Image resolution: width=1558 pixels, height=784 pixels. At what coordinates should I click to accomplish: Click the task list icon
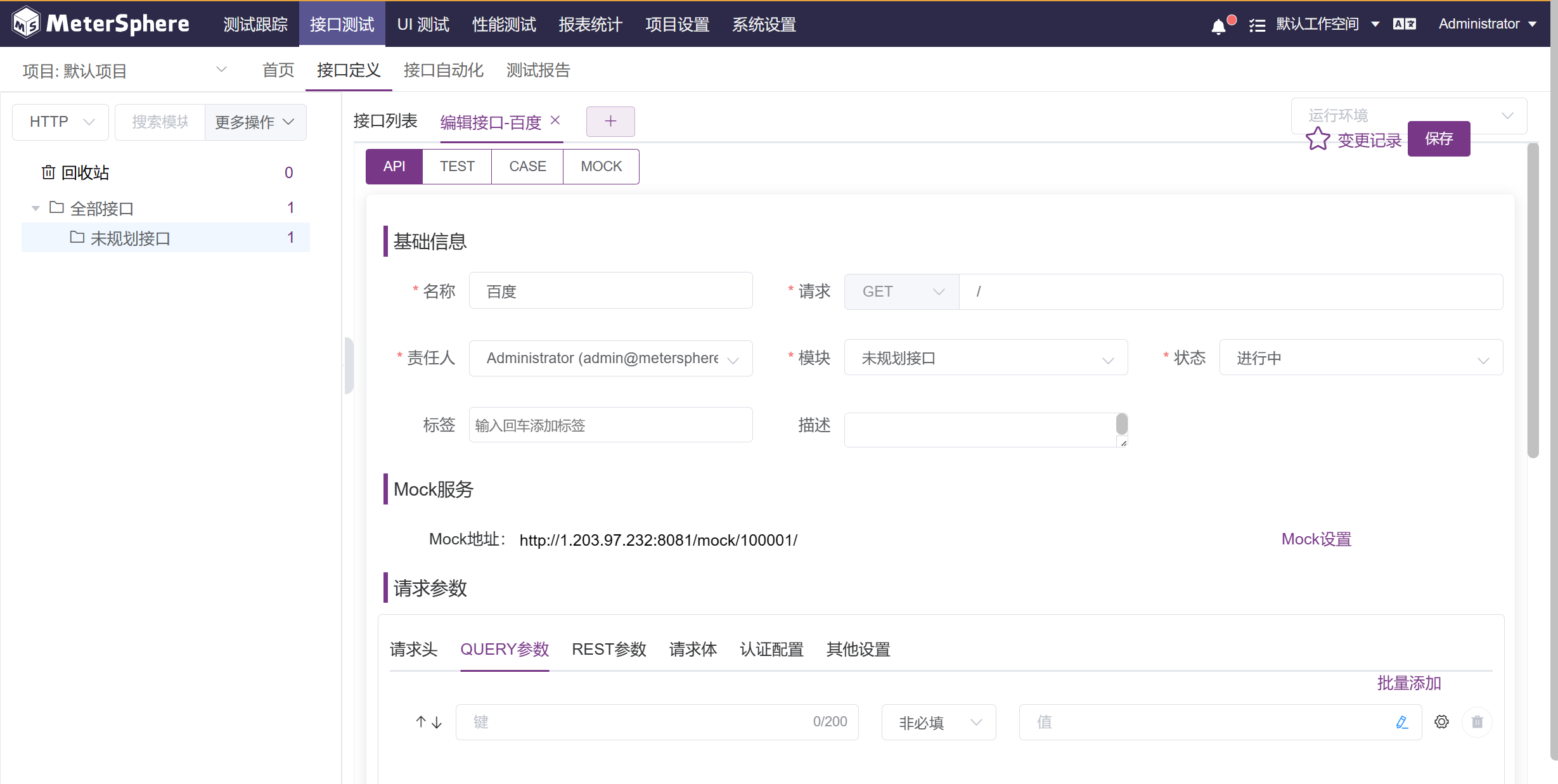point(1257,25)
